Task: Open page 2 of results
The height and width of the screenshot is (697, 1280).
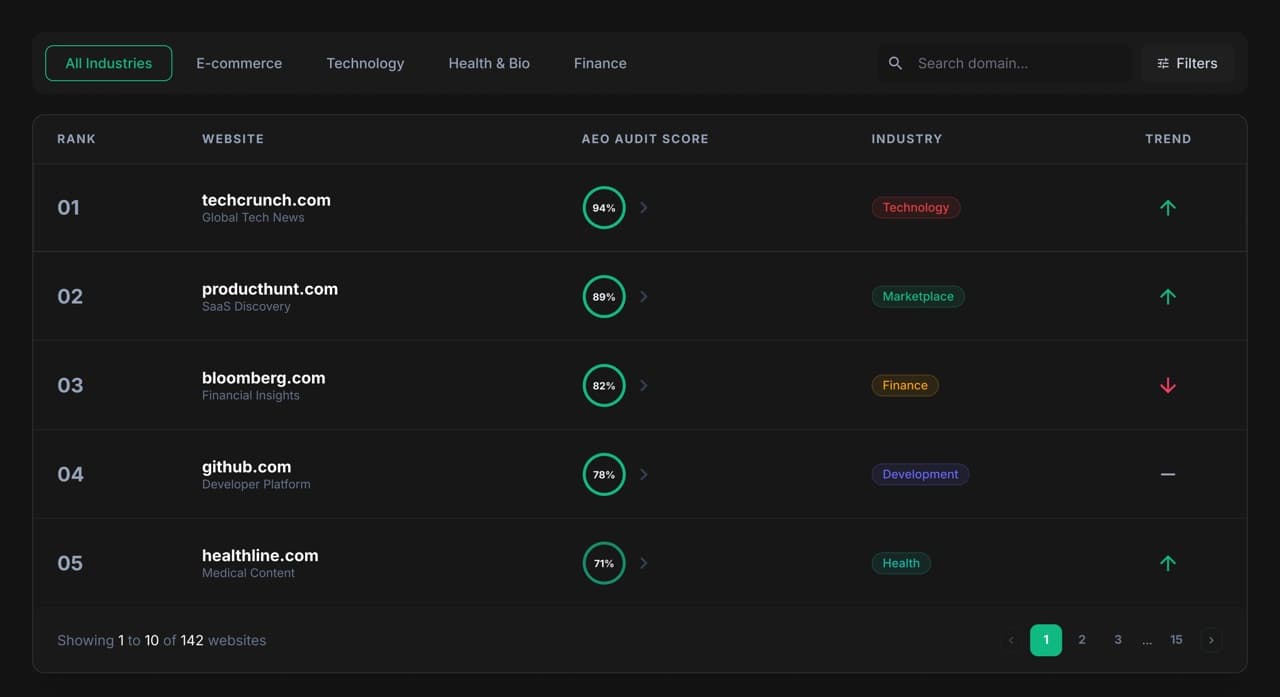Action: click(x=1081, y=639)
